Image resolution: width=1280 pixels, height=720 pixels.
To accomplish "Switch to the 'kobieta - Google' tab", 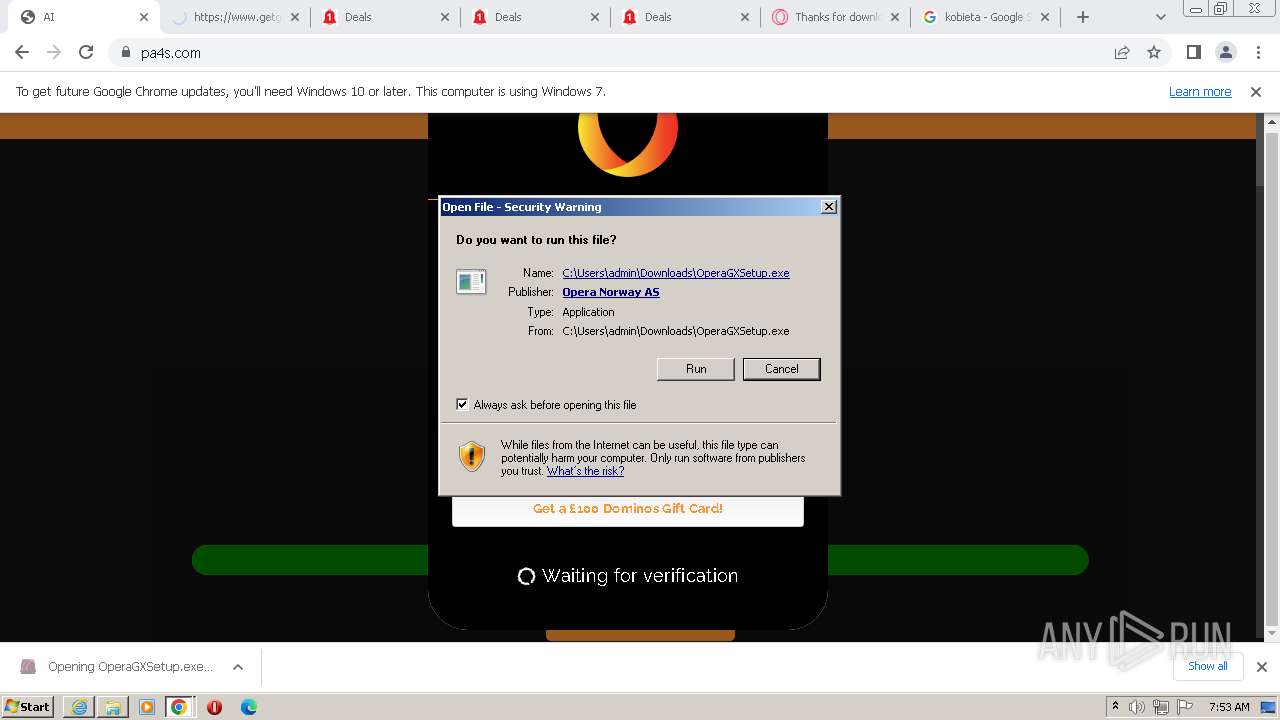I will tap(985, 17).
